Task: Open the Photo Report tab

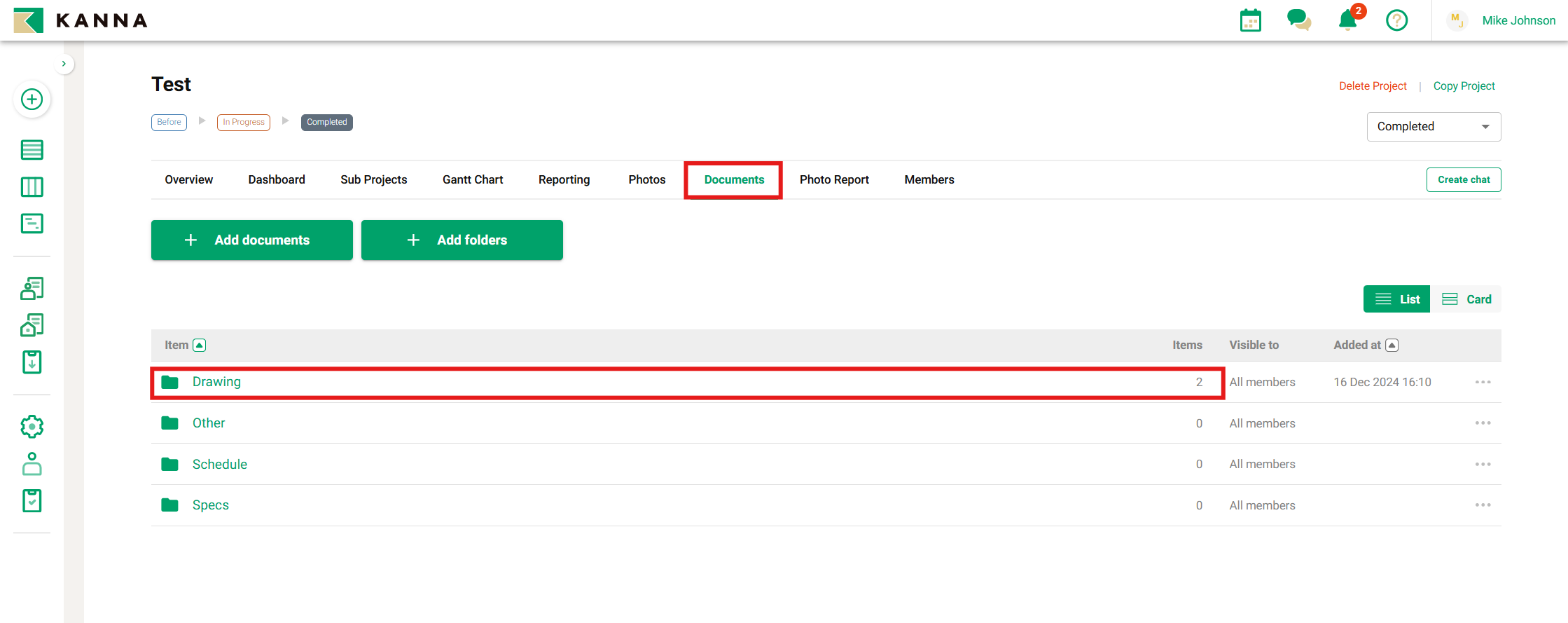Action: (x=834, y=180)
